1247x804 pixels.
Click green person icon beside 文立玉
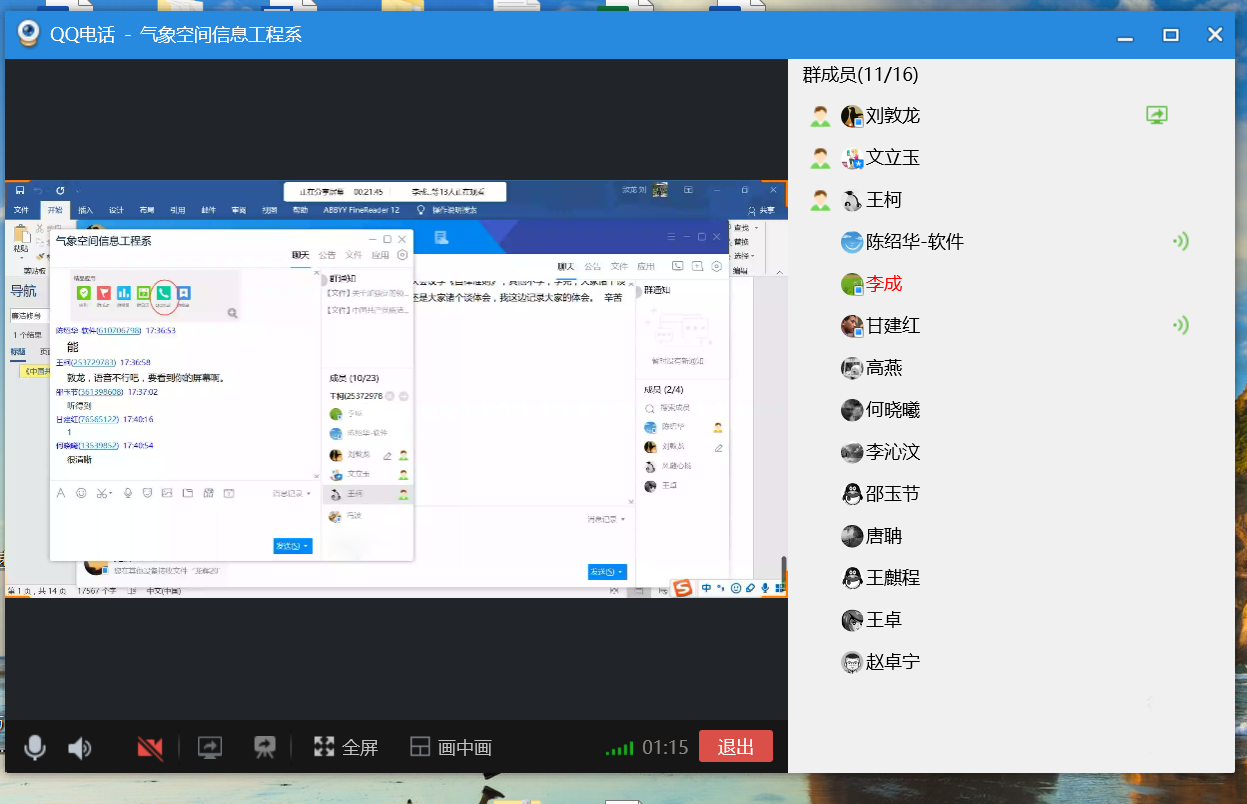[x=820, y=158]
